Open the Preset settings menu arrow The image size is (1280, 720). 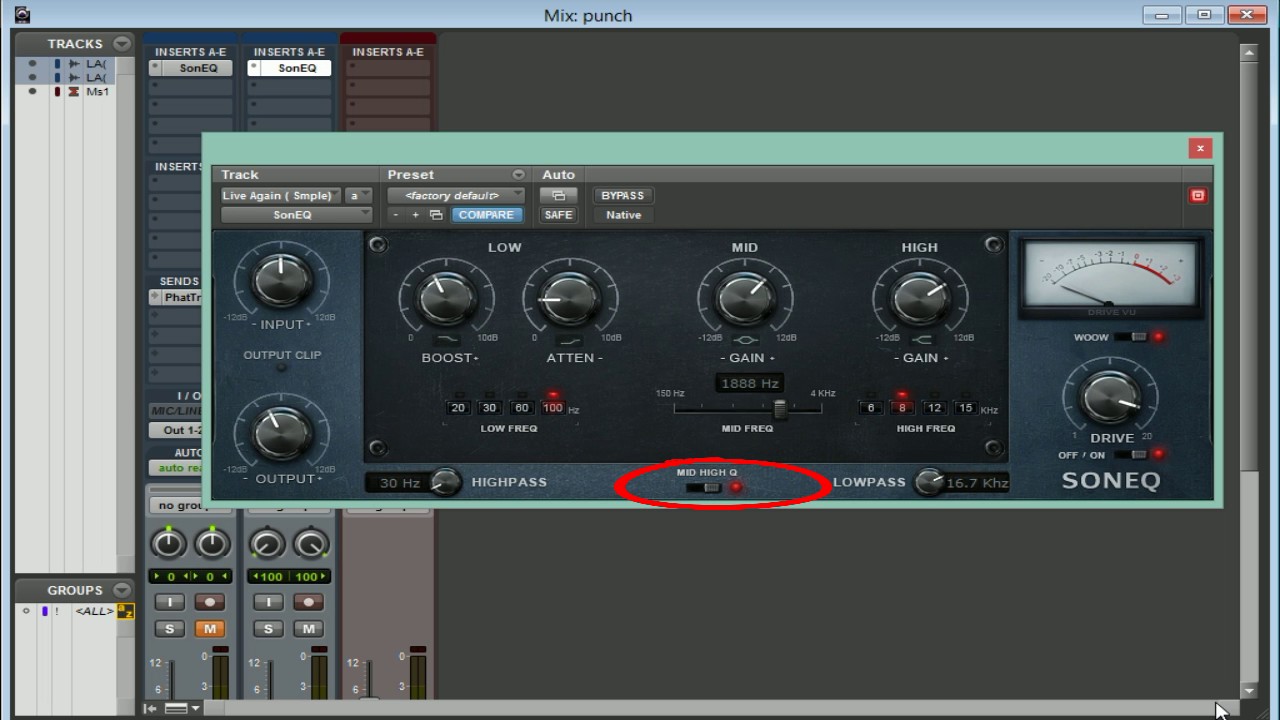click(518, 175)
